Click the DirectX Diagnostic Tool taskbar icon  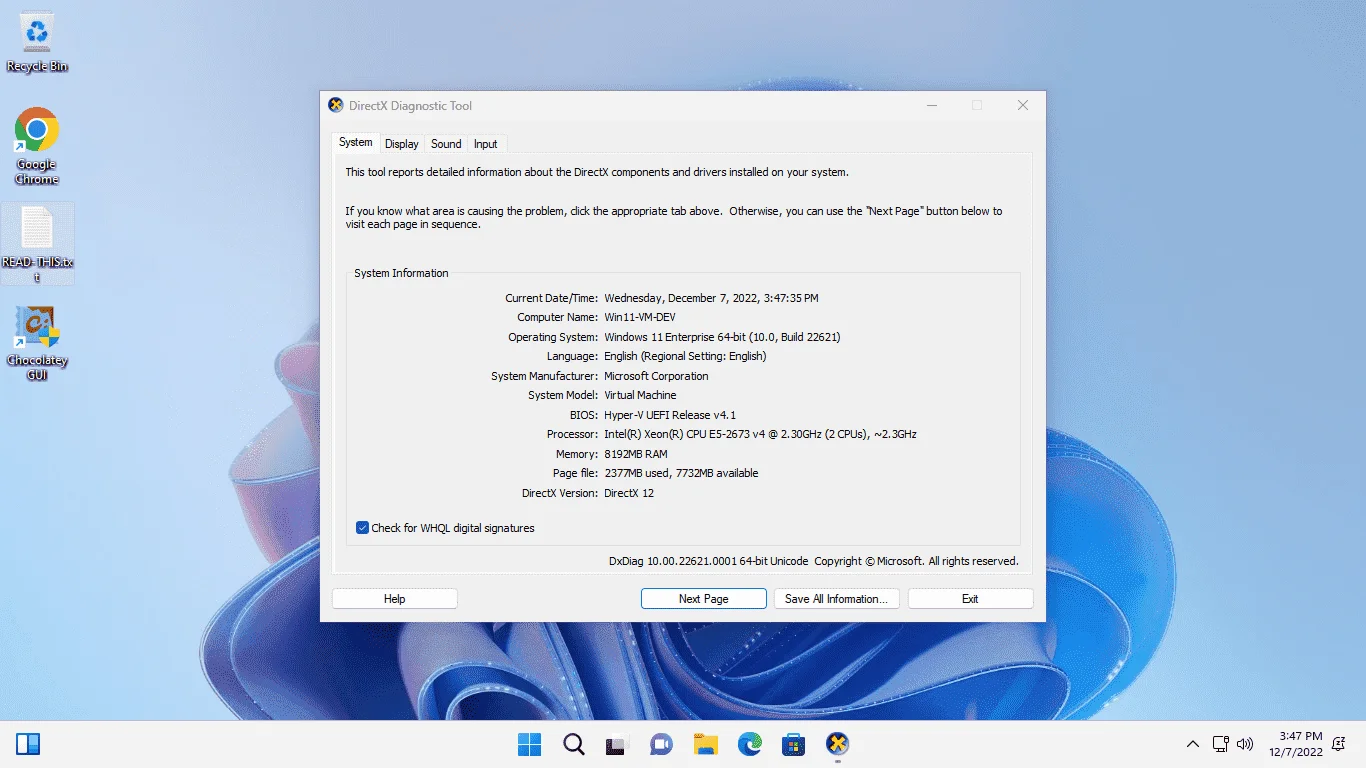838,744
